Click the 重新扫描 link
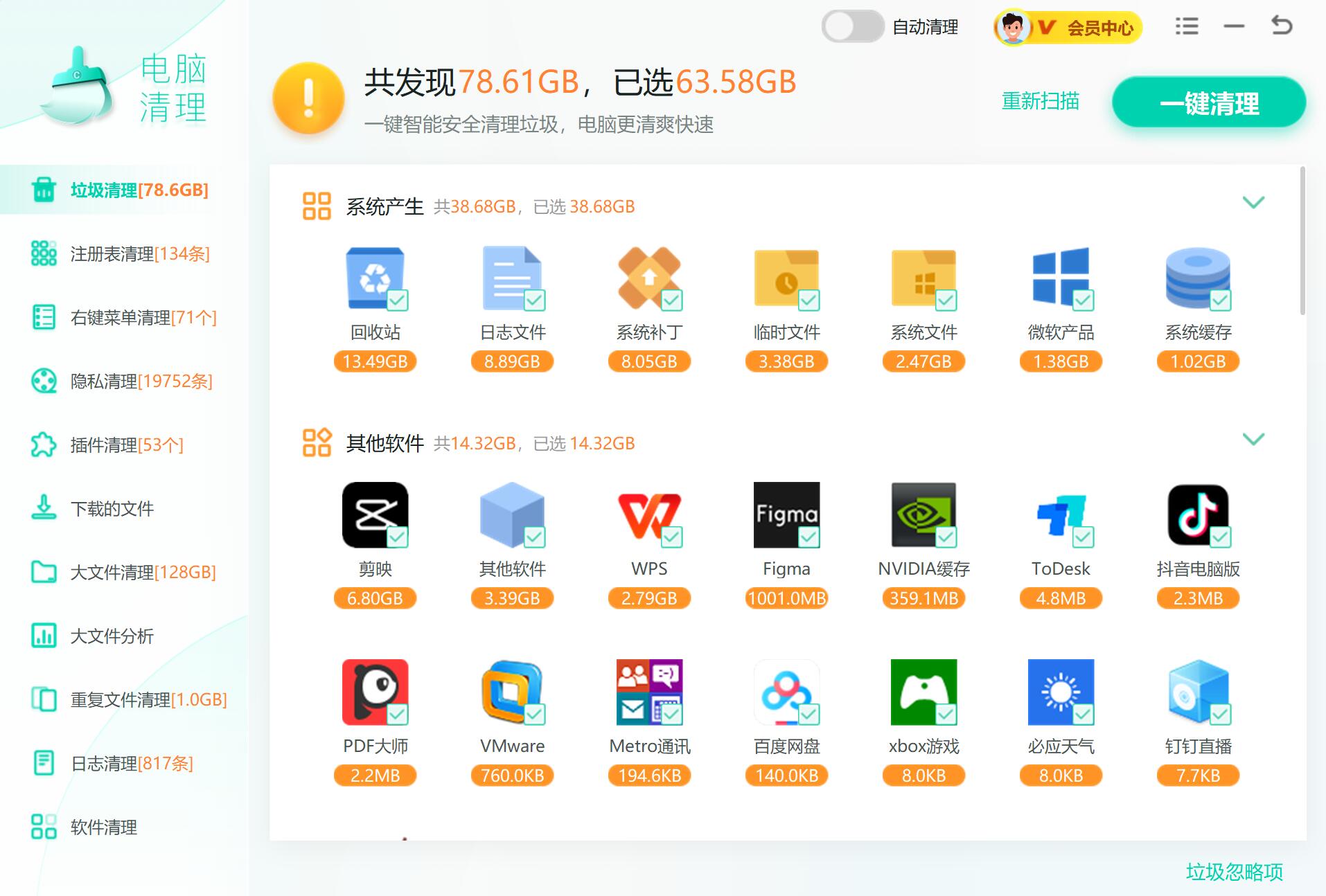The height and width of the screenshot is (896, 1326). click(1040, 101)
